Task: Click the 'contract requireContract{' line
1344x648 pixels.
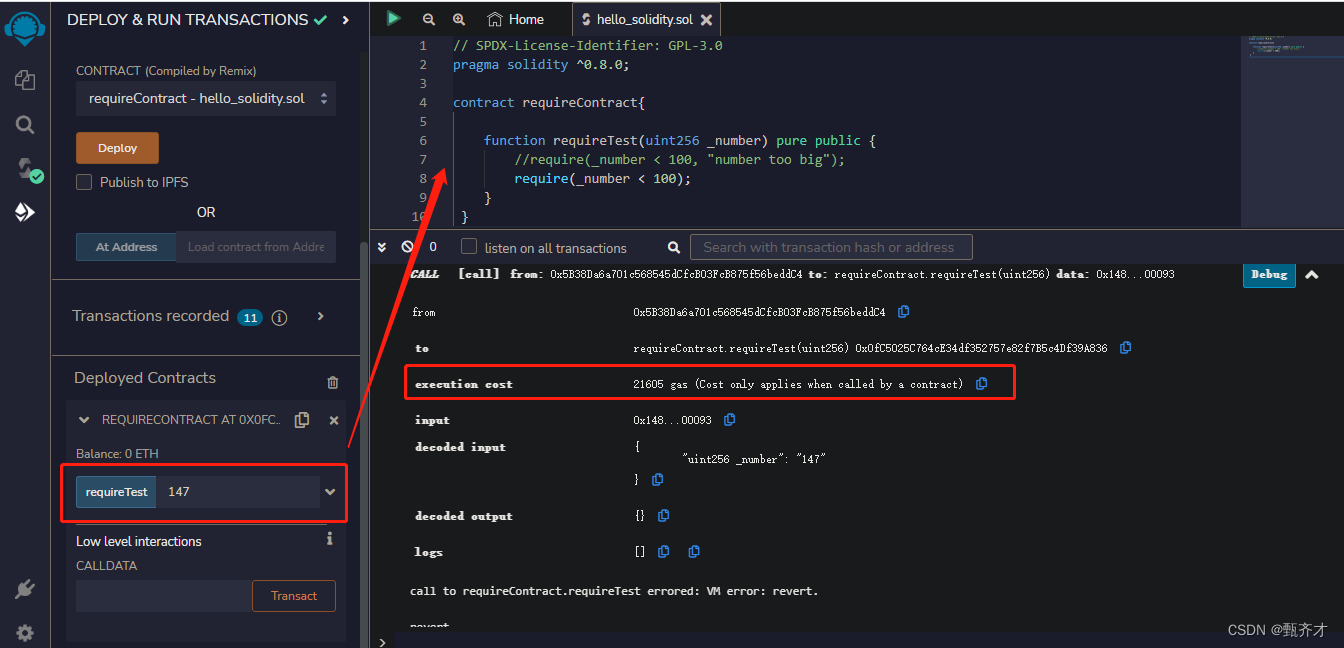Action: [x=549, y=102]
